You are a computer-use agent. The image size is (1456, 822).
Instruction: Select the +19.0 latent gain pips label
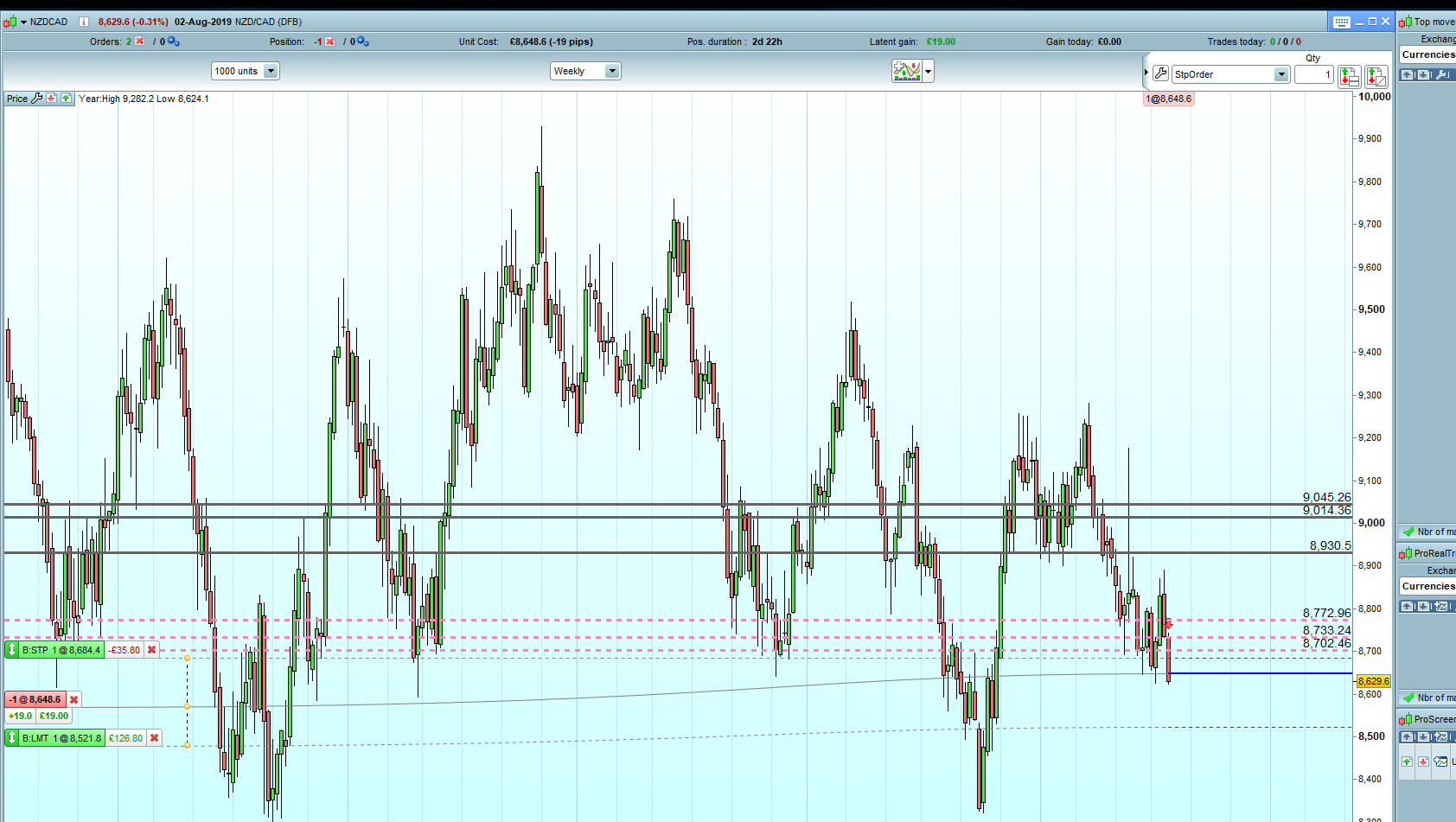[x=20, y=716]
